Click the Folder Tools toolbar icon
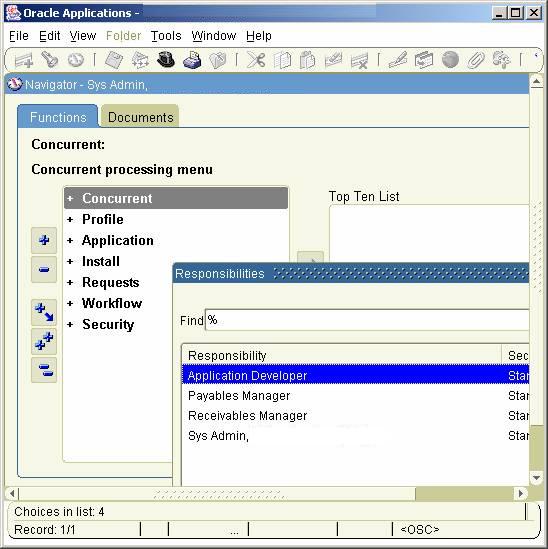The width and height of the screenshot is (548, 549). (x=501, y=60)
